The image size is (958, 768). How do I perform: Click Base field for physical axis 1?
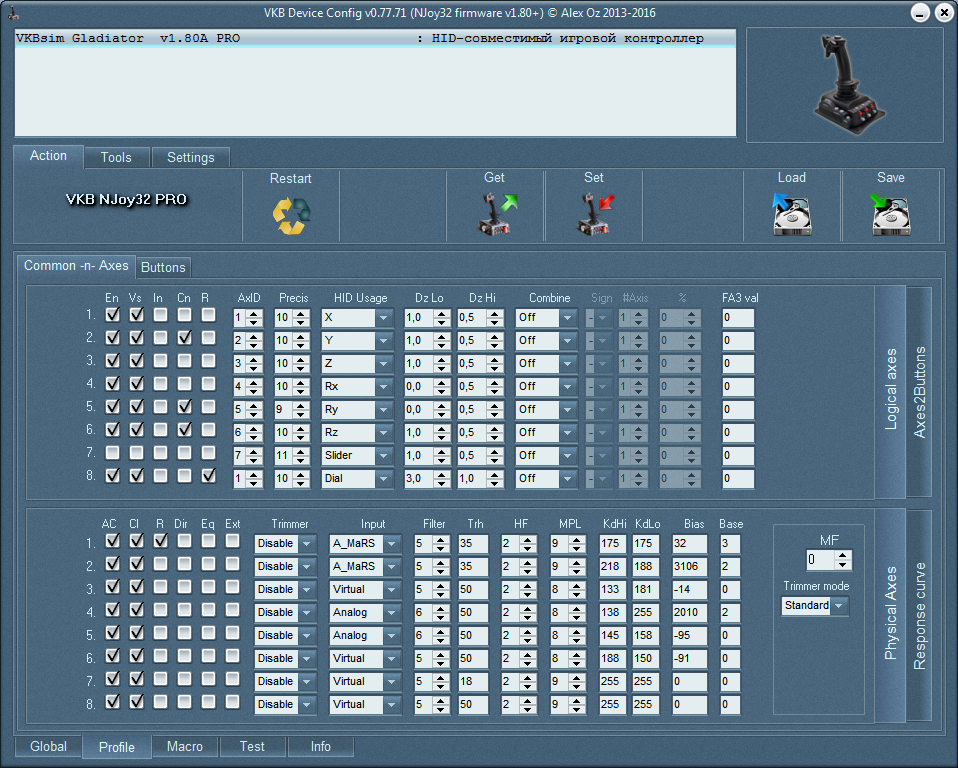729,544
